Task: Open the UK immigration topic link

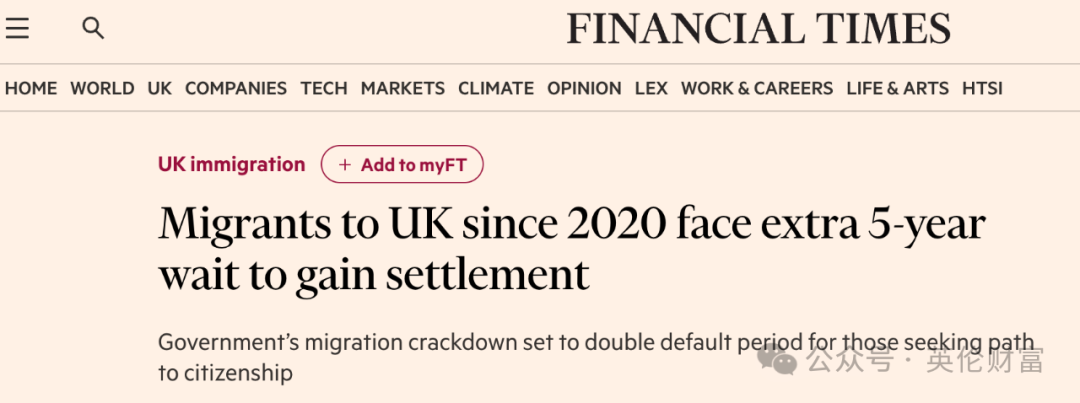Action: [231, 164]
